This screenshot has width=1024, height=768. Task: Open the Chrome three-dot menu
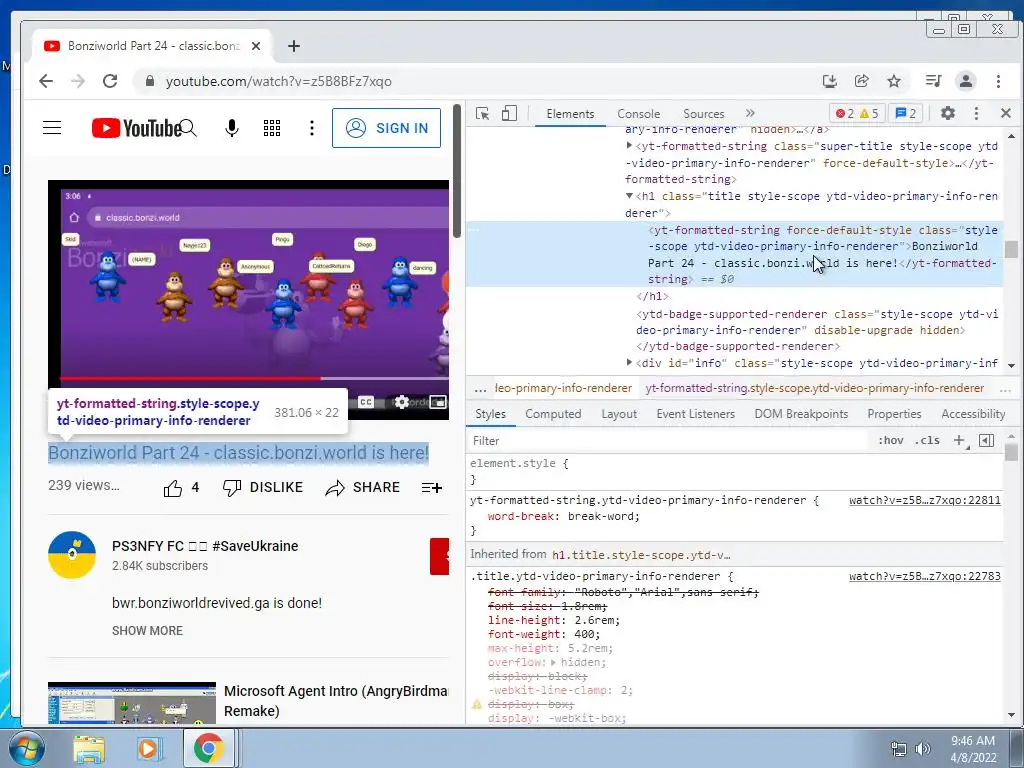tap(998, 81)
